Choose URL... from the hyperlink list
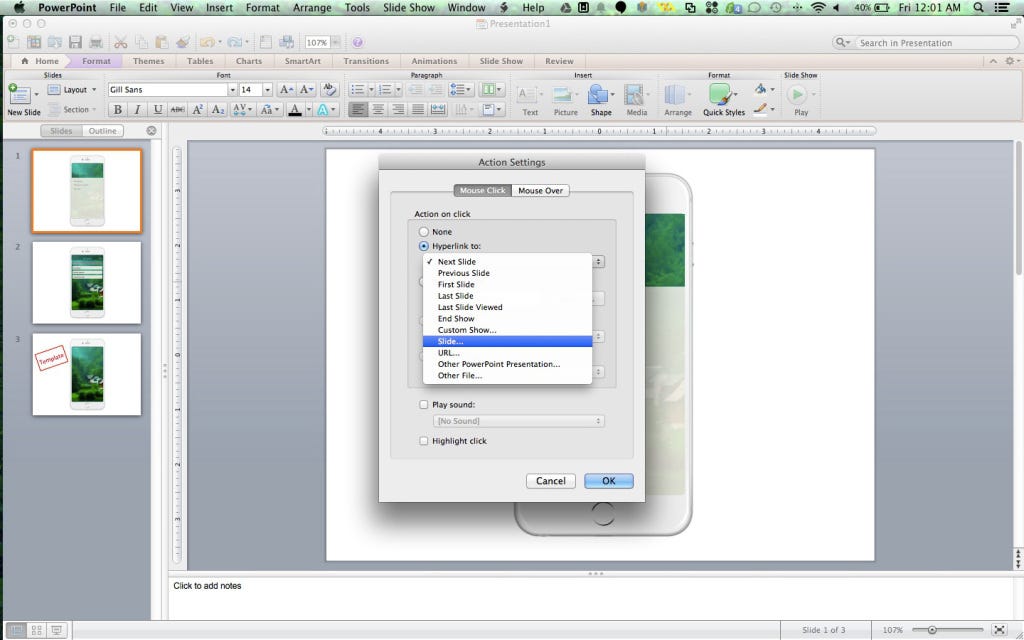This screenshot has width=1024, height=640. click(507, 353)
